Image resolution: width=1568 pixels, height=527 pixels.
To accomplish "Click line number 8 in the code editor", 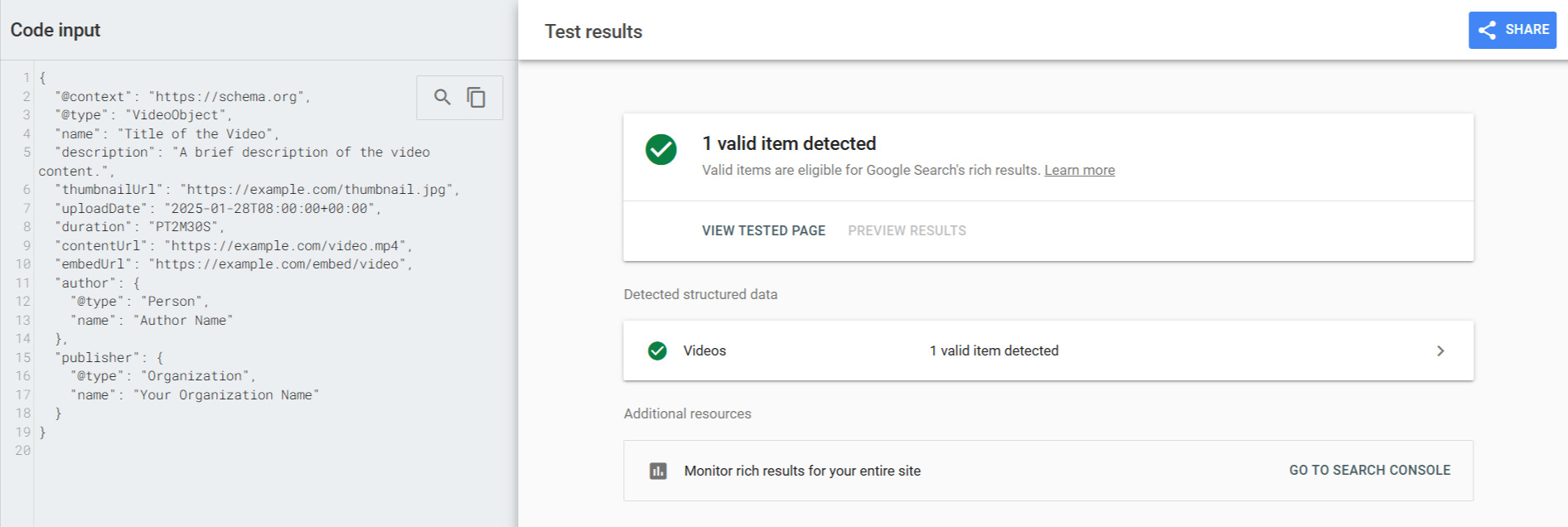I will (x=26, y=226).
